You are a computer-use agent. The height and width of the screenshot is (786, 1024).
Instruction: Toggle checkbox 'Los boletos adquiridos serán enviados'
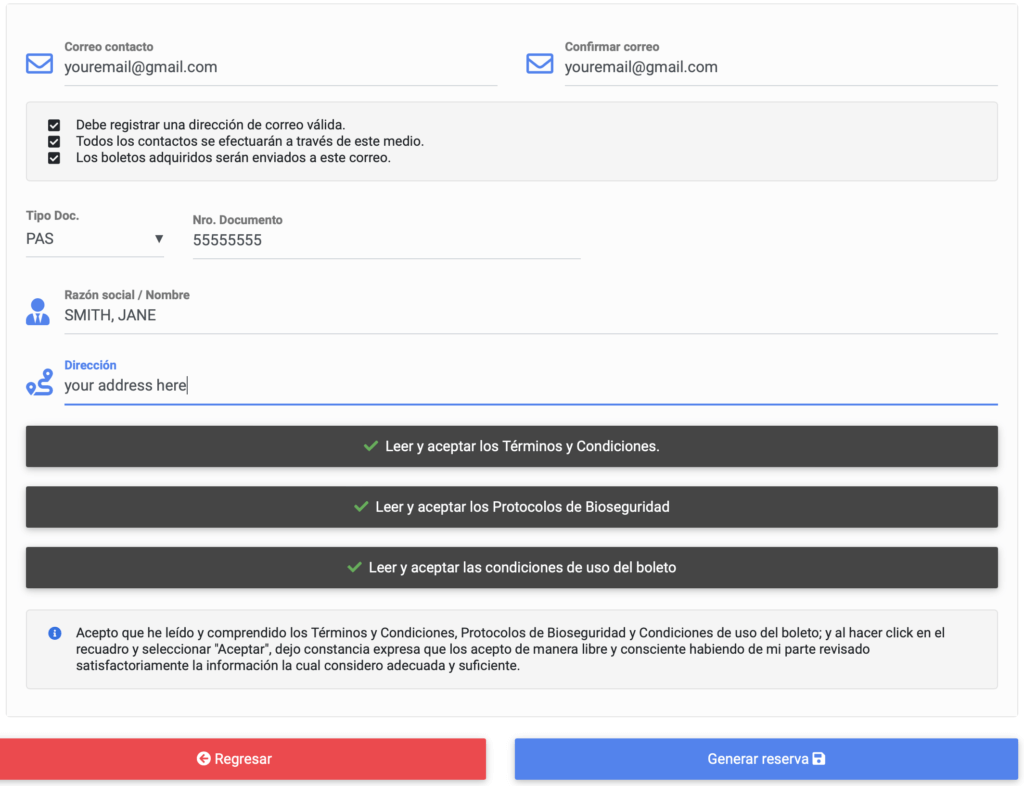(x=54, y=157)
